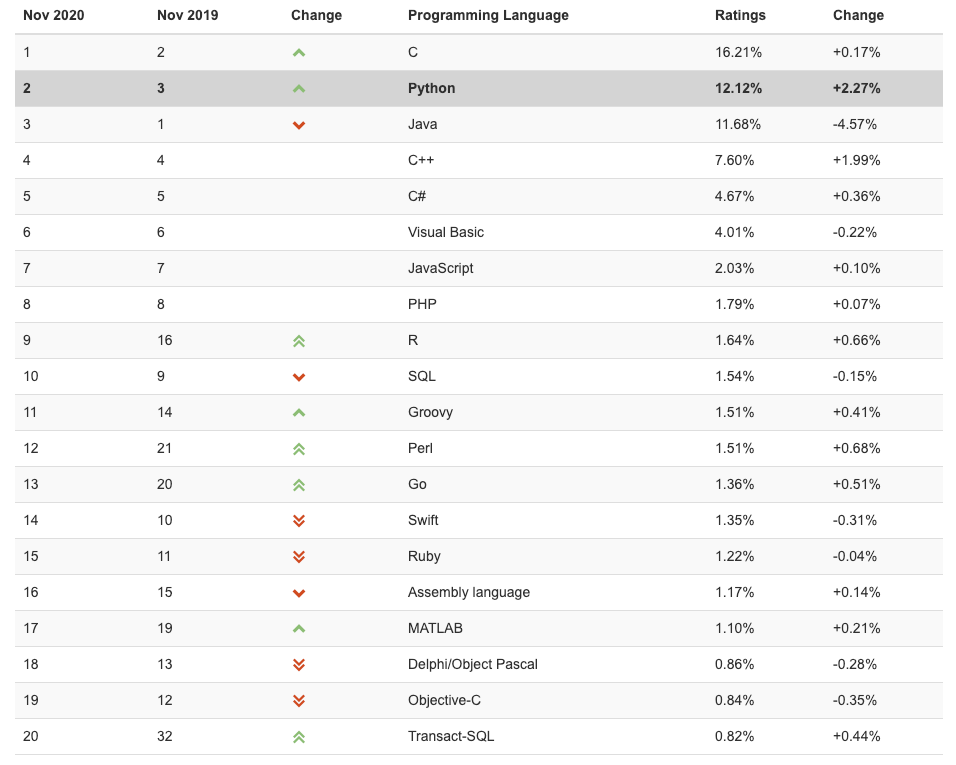The height and width of the screenshot is (765, 956).
Task: Click the double down arrow for Objective-C
Action: (x=298, y=701)
